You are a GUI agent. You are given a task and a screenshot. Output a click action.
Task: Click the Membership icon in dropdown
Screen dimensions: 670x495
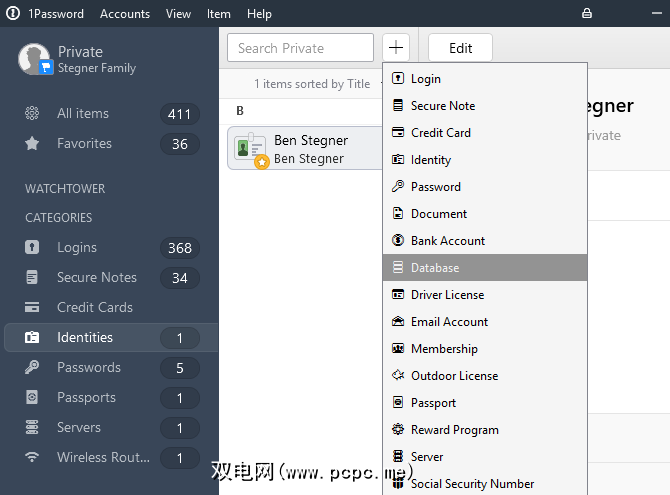[x=398, y=348]
